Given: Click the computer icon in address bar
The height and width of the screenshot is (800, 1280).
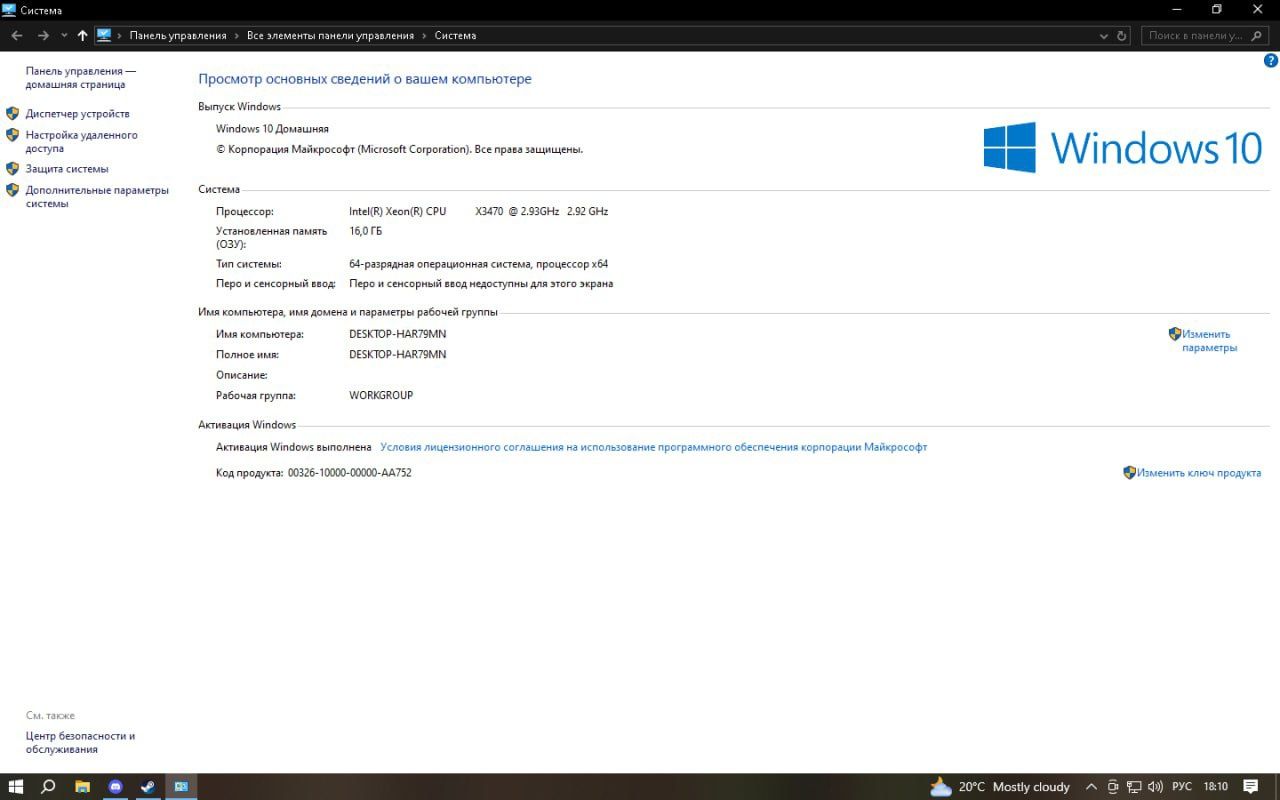Looking at the screenshot, I should click(x=104, y=35).
